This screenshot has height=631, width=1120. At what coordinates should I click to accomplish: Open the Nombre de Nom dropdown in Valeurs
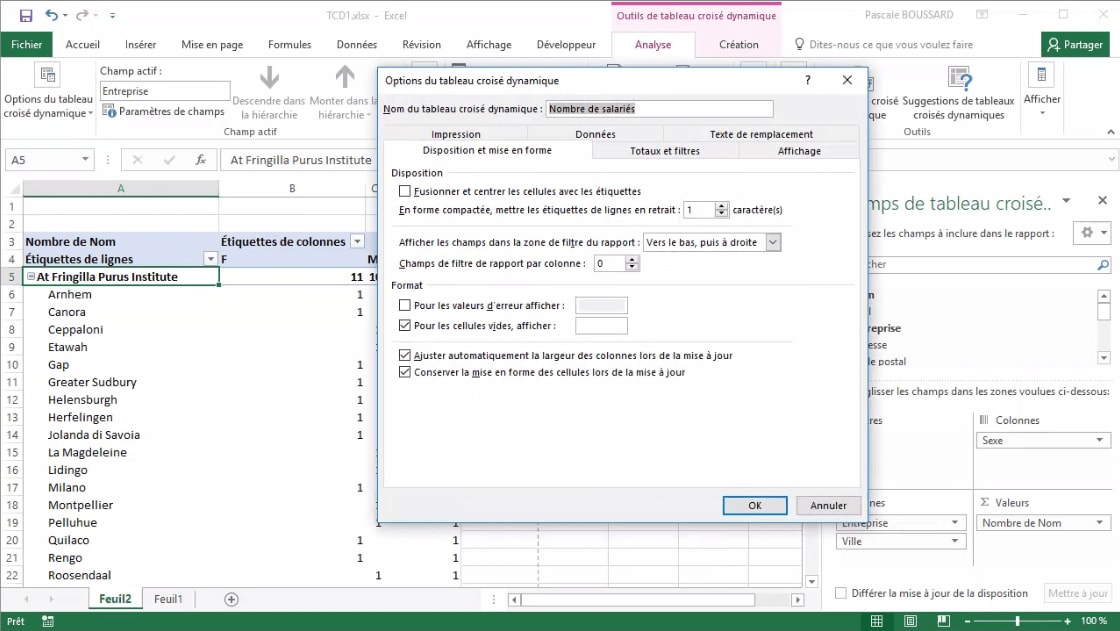[x=1099, y=523]
